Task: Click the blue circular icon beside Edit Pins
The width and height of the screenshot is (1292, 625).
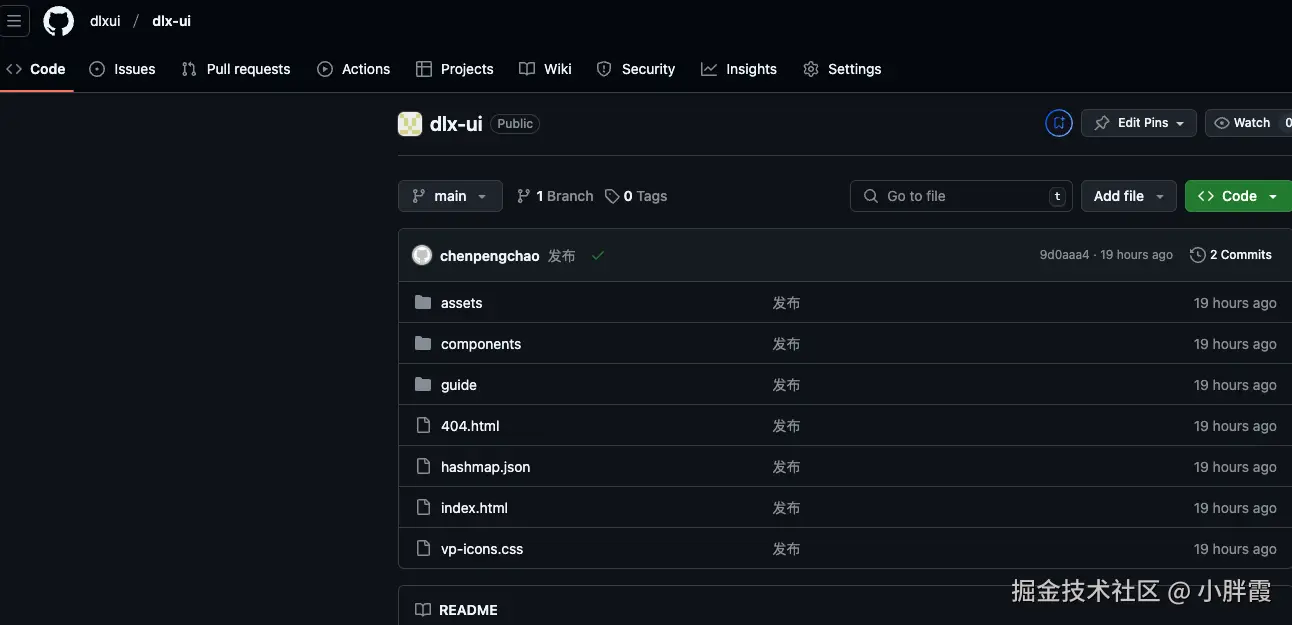Action: (1058, 123)
